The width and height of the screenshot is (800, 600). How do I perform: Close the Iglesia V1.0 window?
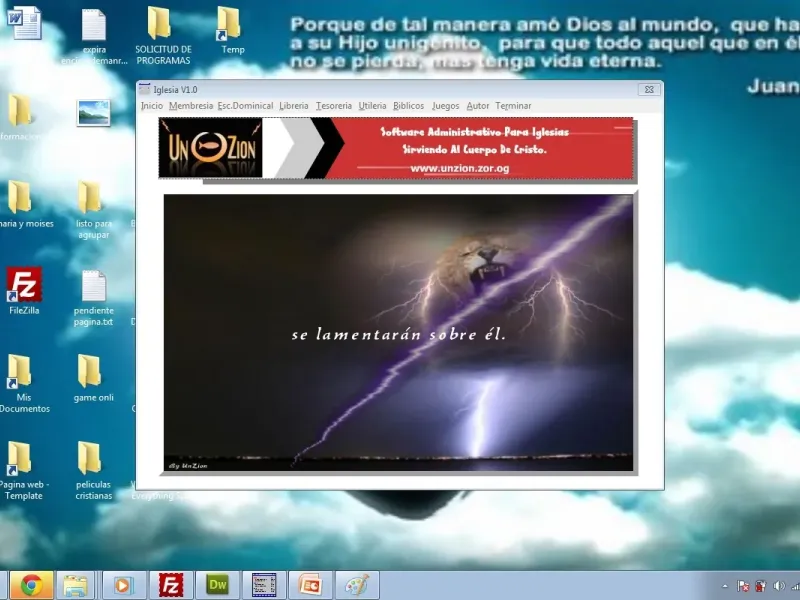pos(649,89)
